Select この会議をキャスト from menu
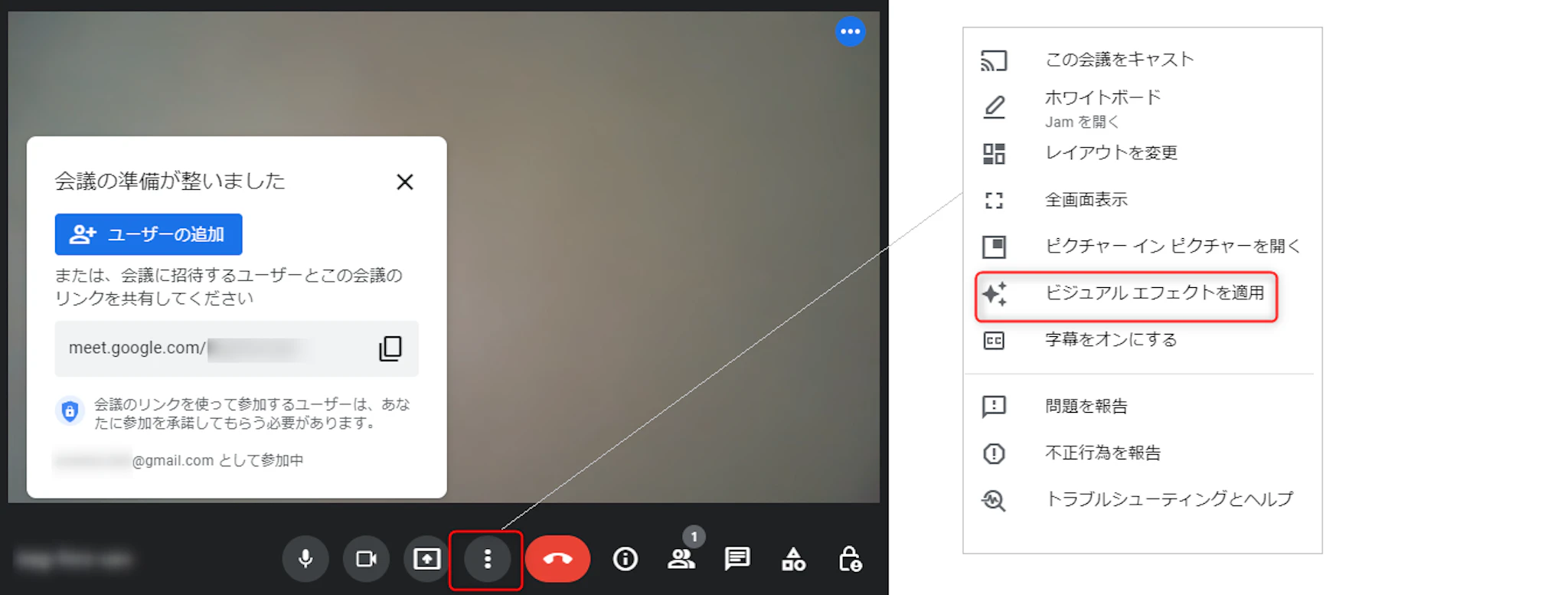The width and height of the screenshot is (1568, 595). (1119, 60)
